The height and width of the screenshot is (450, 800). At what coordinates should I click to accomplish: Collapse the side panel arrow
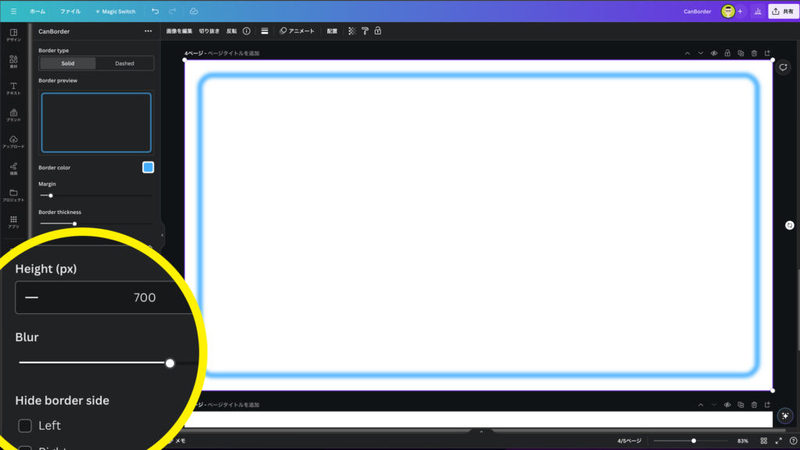coord(162,235)
